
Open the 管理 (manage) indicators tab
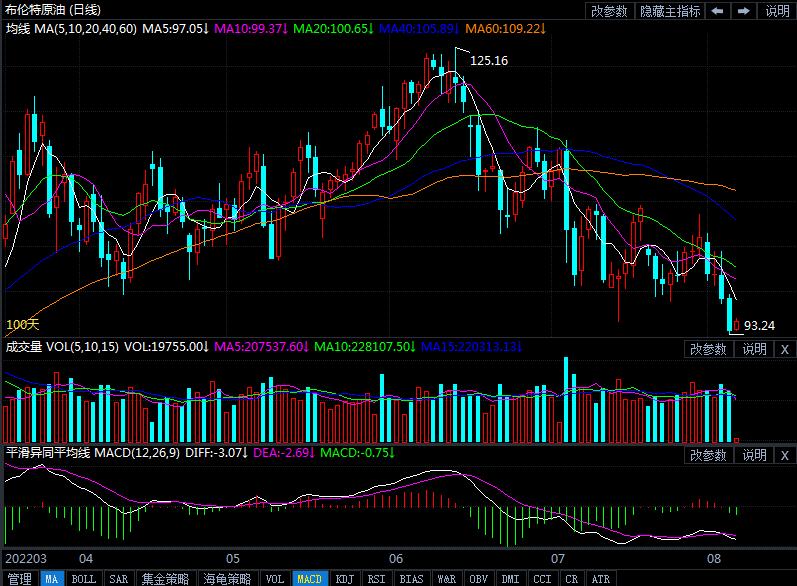pos(19,578)
